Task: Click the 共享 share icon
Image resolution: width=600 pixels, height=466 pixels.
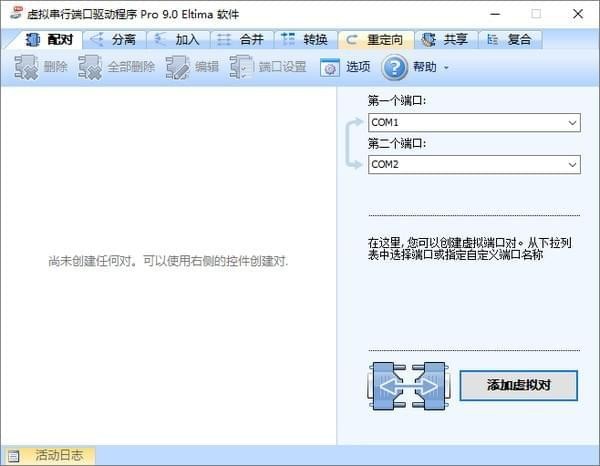Action: coord(429,39)
